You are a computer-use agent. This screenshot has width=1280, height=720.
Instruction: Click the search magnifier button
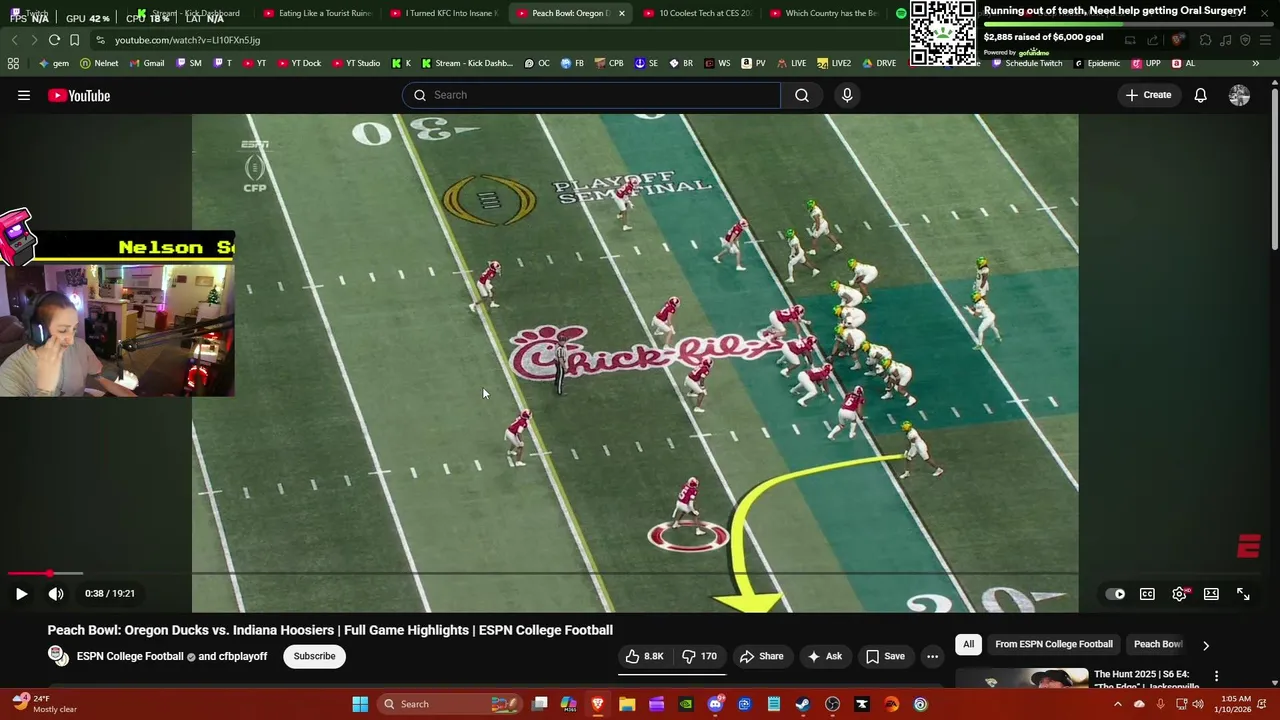802,95
